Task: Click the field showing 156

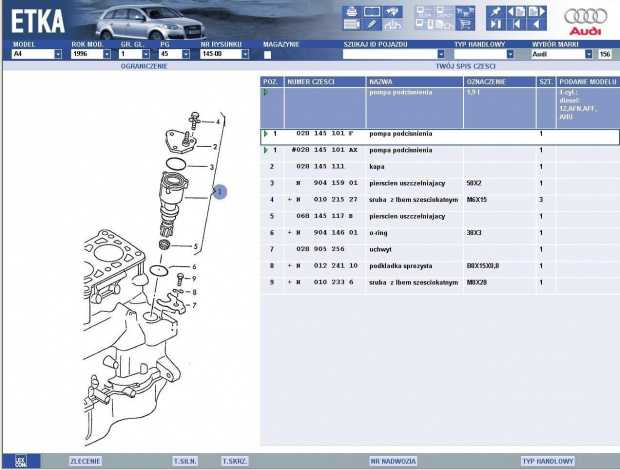Action: point(605,54)
